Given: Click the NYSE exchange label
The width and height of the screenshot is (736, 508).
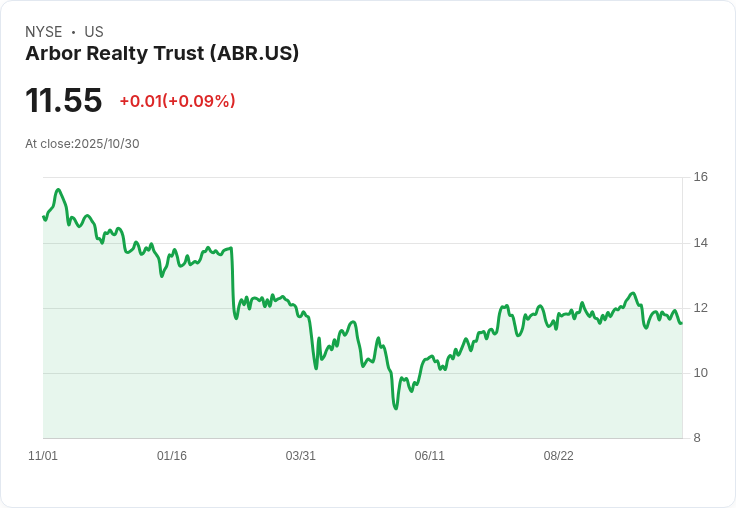Looking at the screenshot, I should point(43,32).
